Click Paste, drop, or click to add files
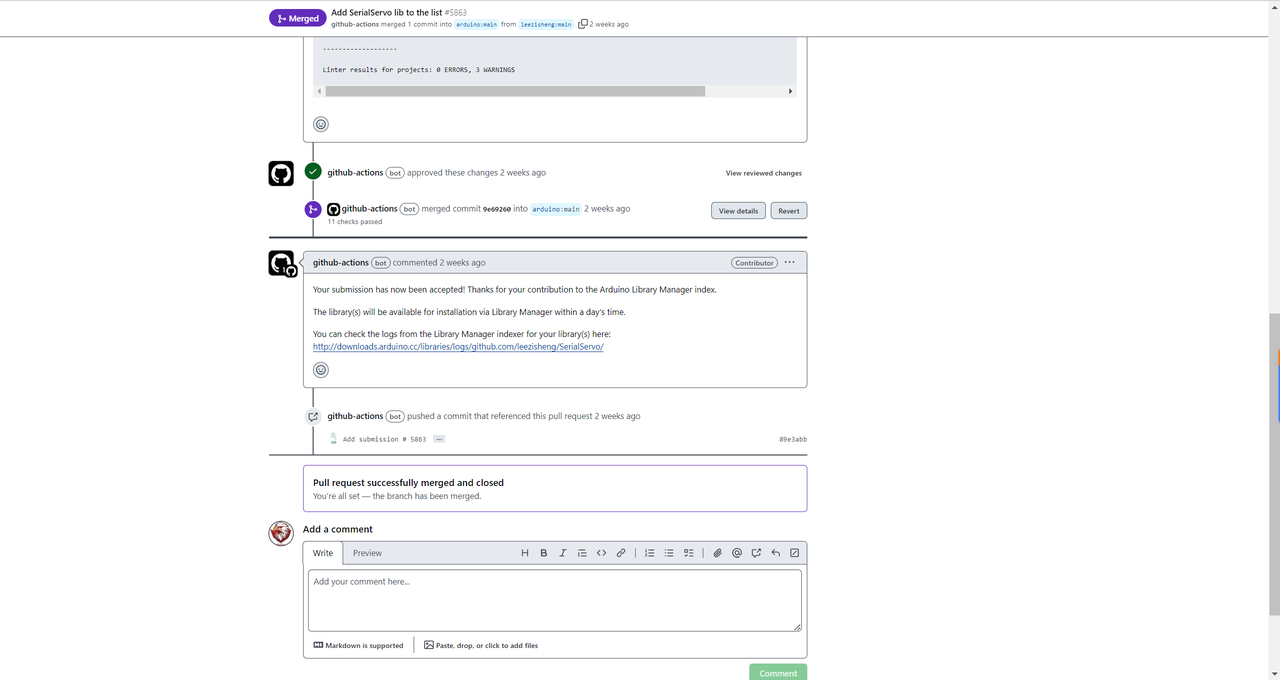This screenshot has width=1280, height=680. click(x=481, y=645)
